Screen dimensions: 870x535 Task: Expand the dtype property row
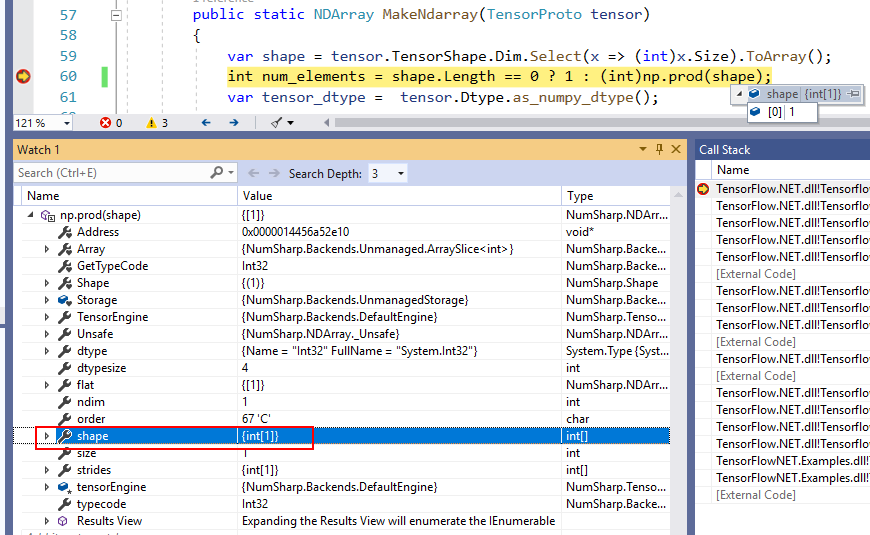click(x=47, y=351)
